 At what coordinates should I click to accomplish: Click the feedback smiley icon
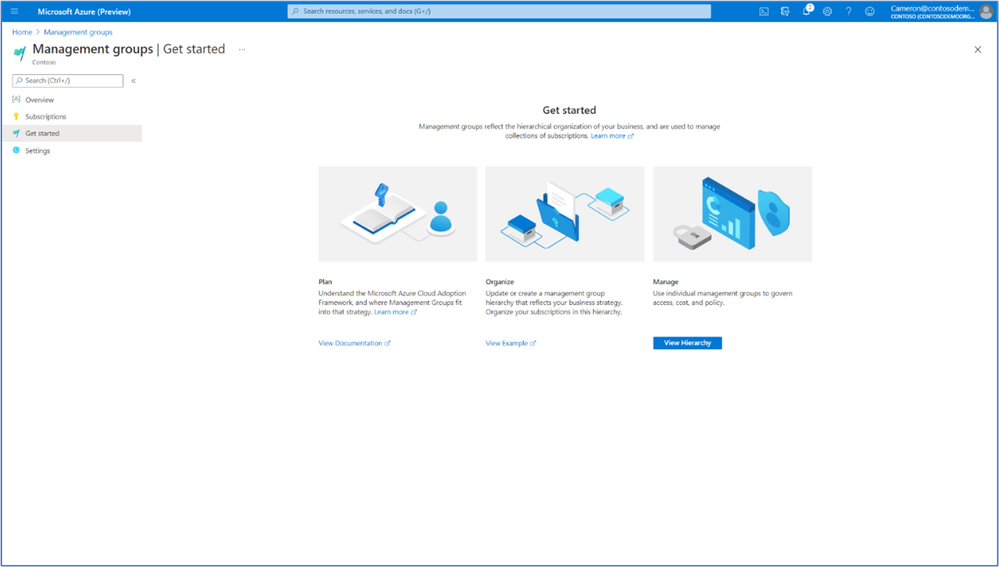[x=870, y=11]
